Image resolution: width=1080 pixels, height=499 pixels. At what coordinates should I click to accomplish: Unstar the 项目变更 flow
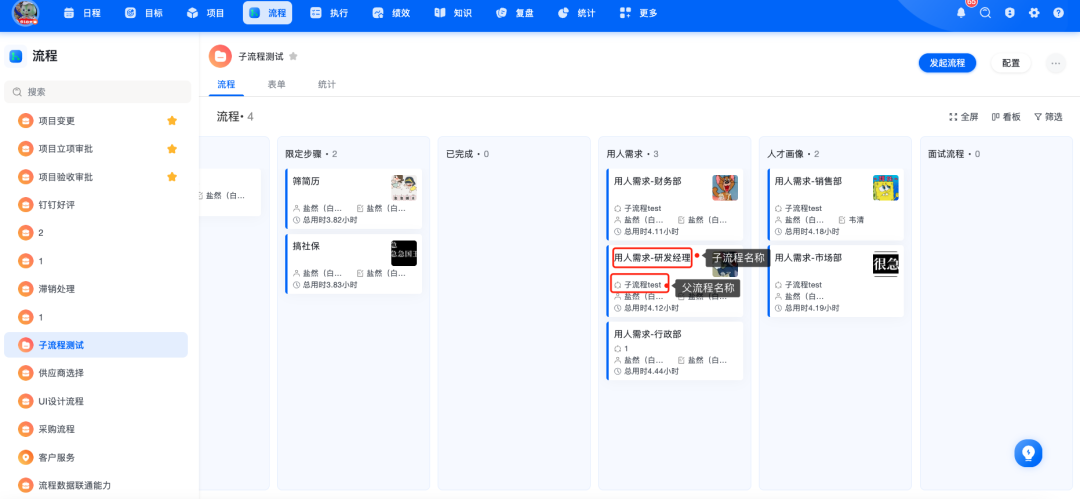[x=172, y=121]
